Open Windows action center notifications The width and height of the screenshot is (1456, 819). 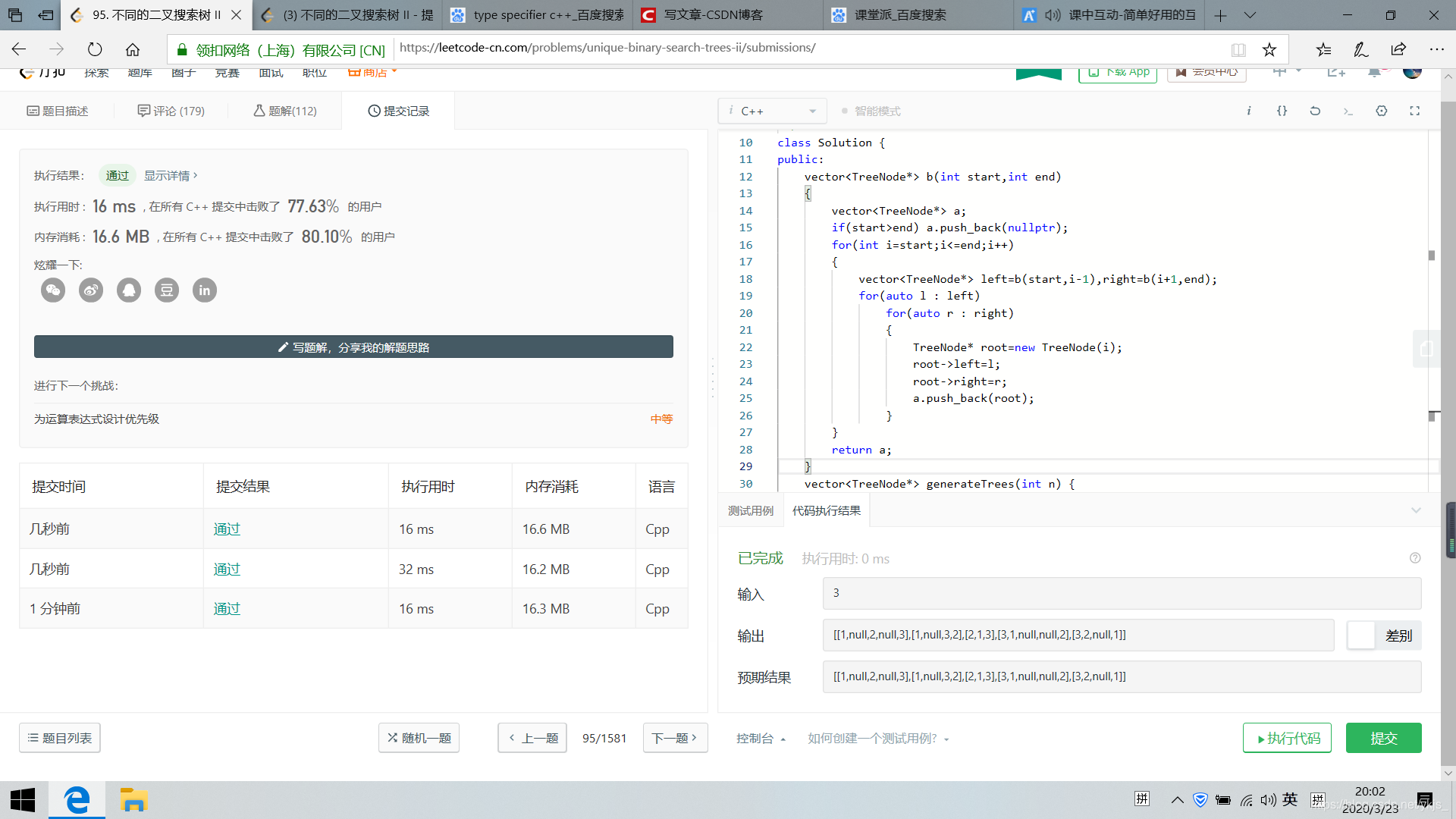[1425, 800]
